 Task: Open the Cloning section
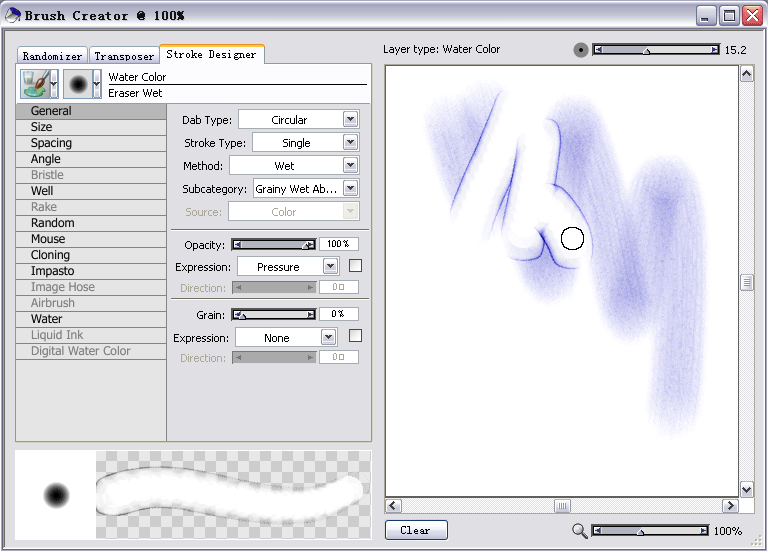click(91, 255)
